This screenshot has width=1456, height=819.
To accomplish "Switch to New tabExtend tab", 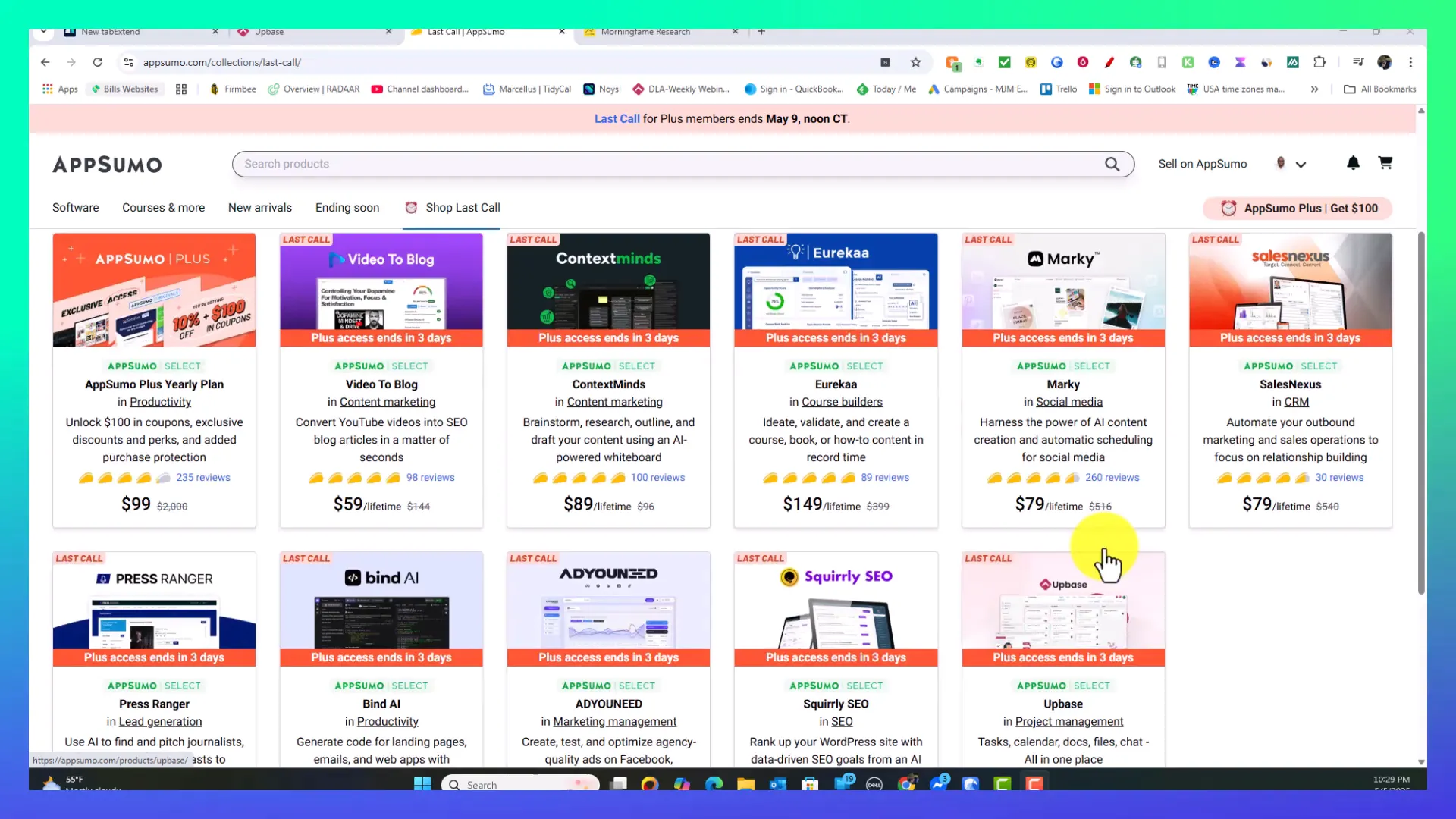I will (141, 32).
